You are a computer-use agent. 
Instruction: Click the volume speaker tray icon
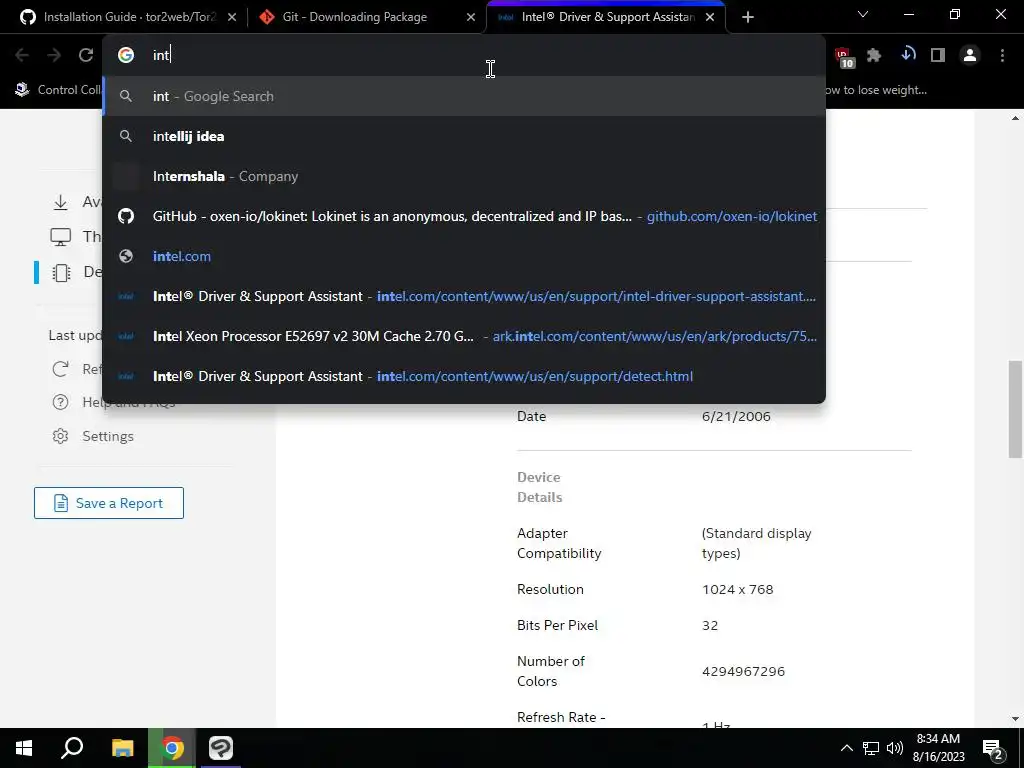coord(895,748)
